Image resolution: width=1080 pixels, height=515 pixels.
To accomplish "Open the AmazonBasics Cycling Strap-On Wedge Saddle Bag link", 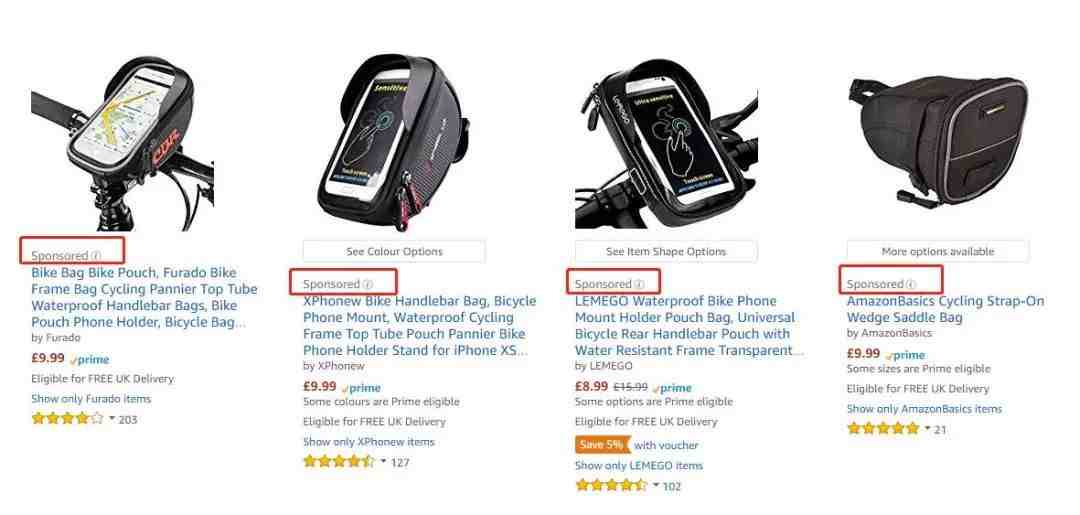I will [x=945, y=309].
